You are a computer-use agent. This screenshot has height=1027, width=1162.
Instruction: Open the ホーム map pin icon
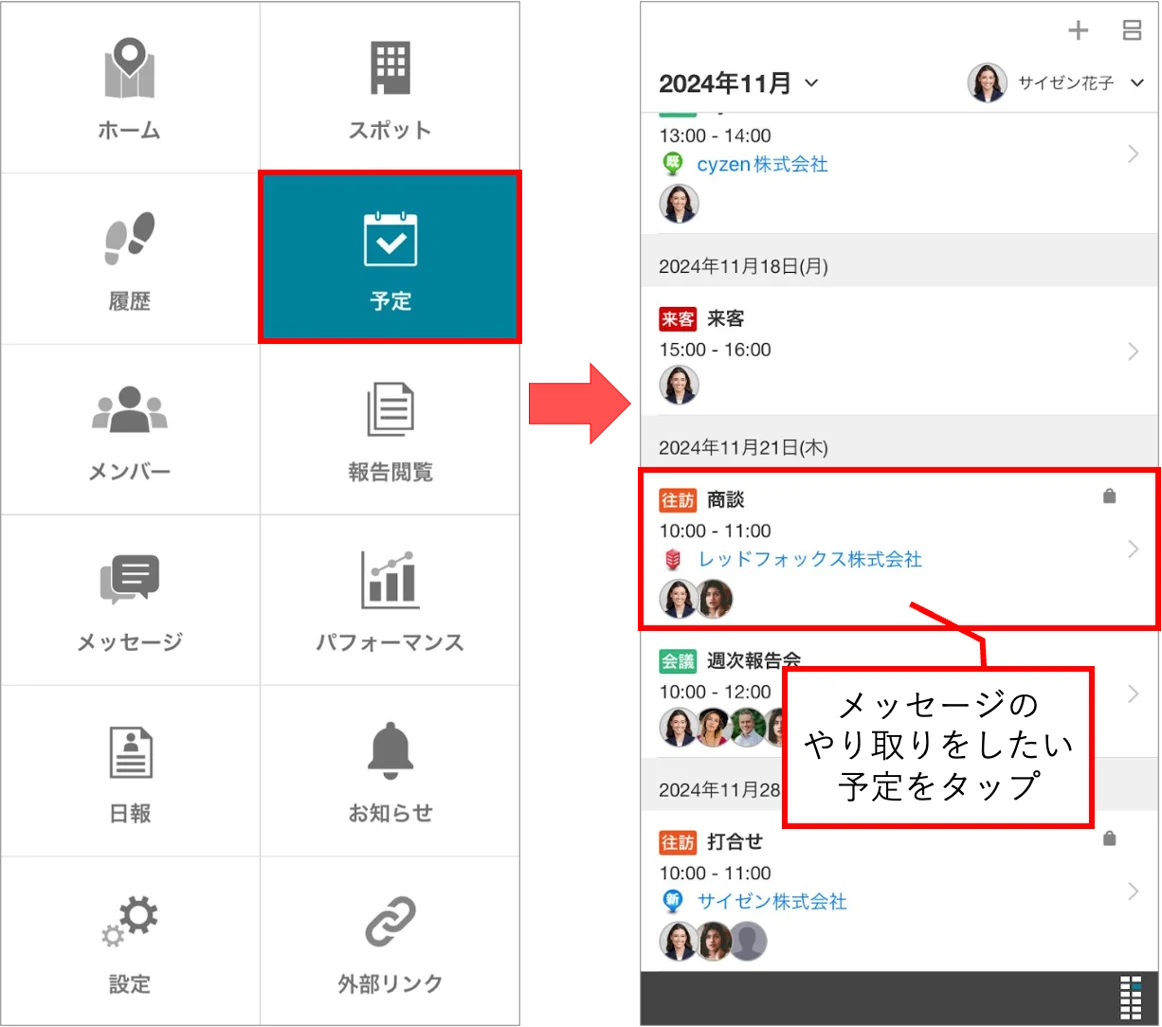[x=130, y=68]
